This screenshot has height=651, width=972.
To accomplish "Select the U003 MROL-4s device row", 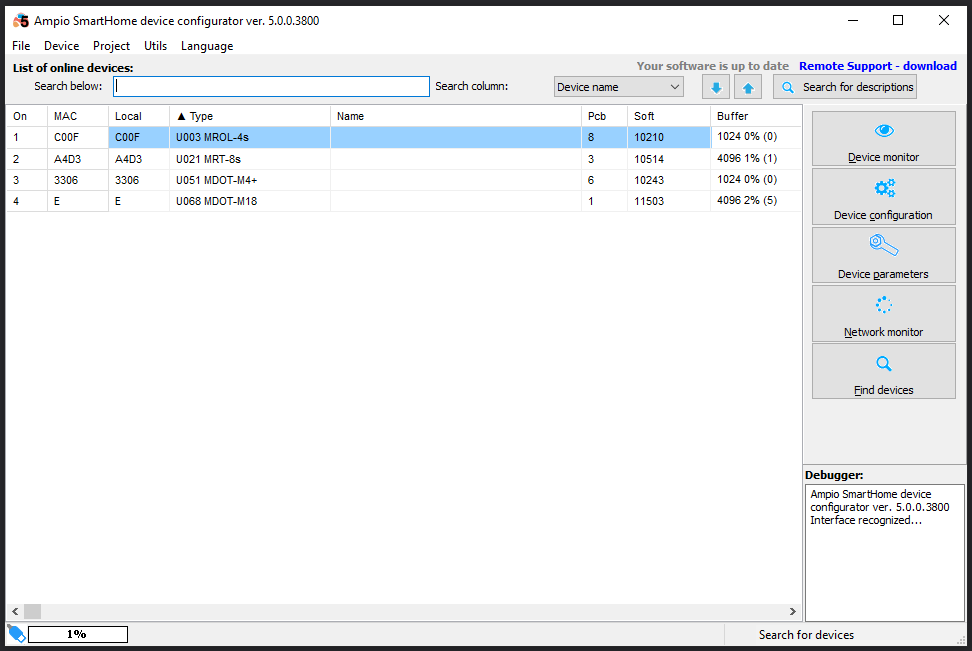I will [x=404, y=137].
